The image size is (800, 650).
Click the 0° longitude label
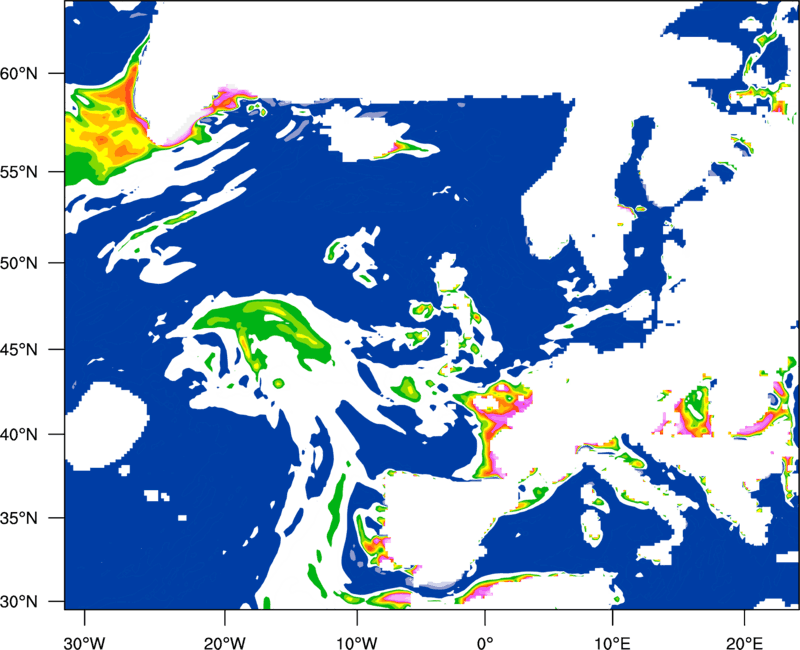[485, 643]
